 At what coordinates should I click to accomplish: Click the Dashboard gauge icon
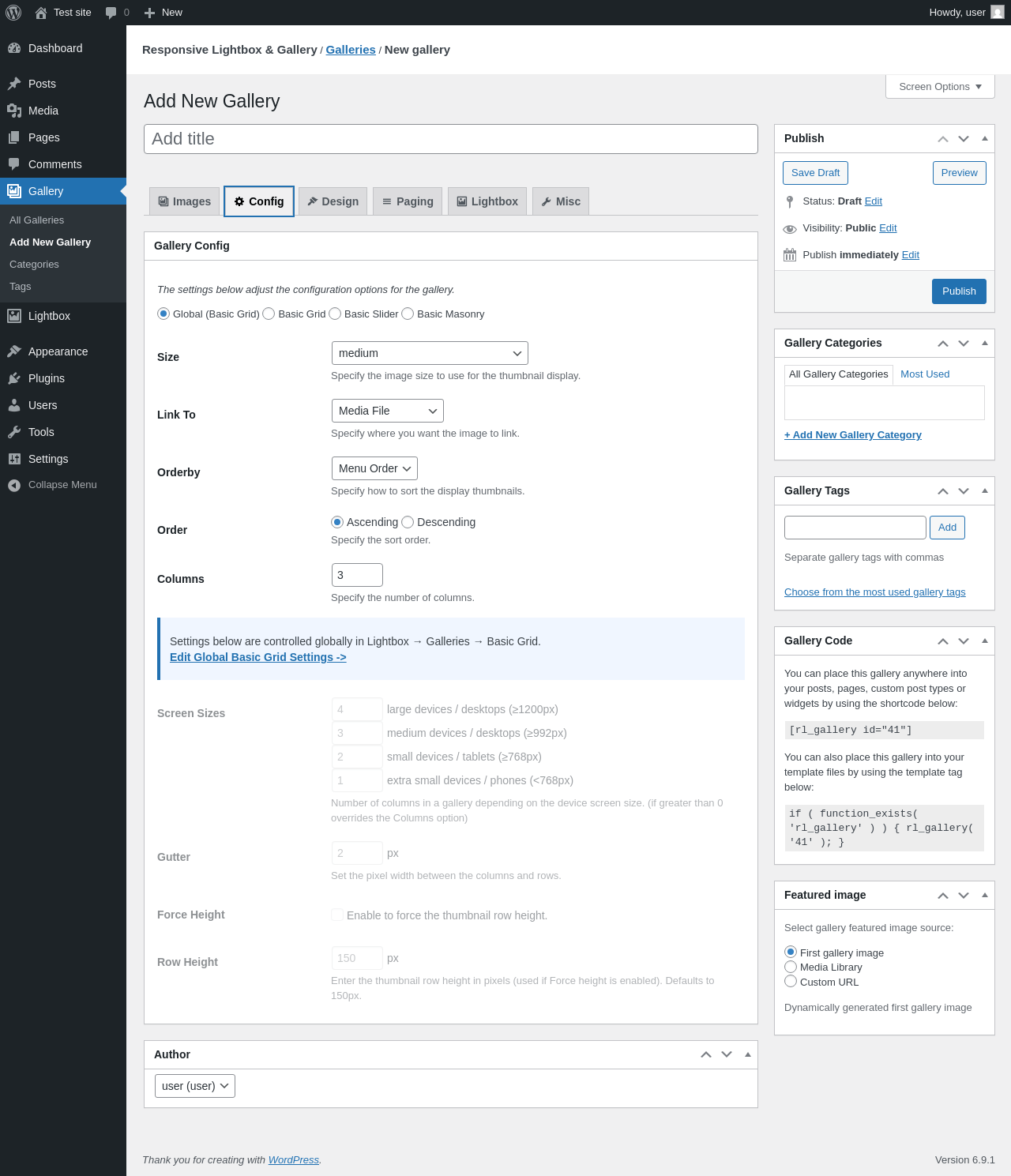pos(14,48)
